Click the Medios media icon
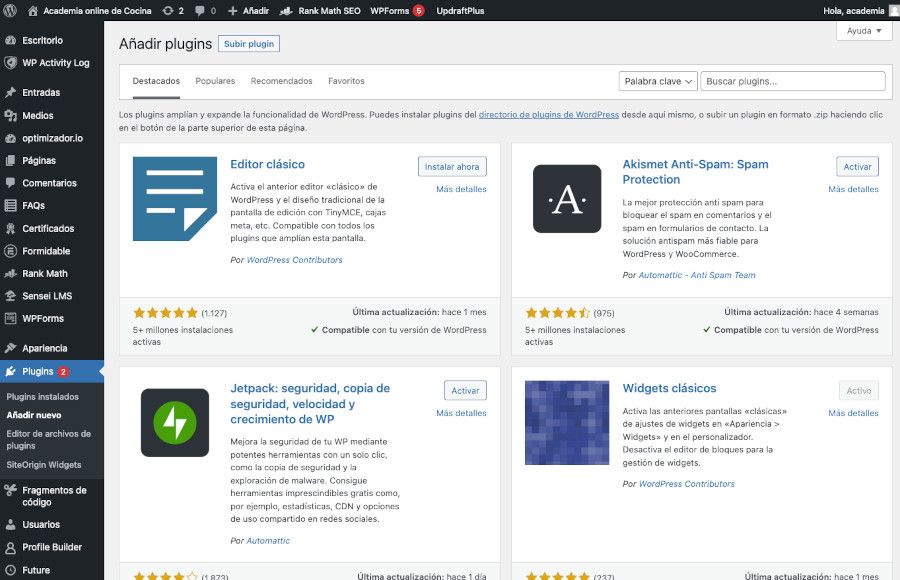900x580 pixels. coord(10,115)
